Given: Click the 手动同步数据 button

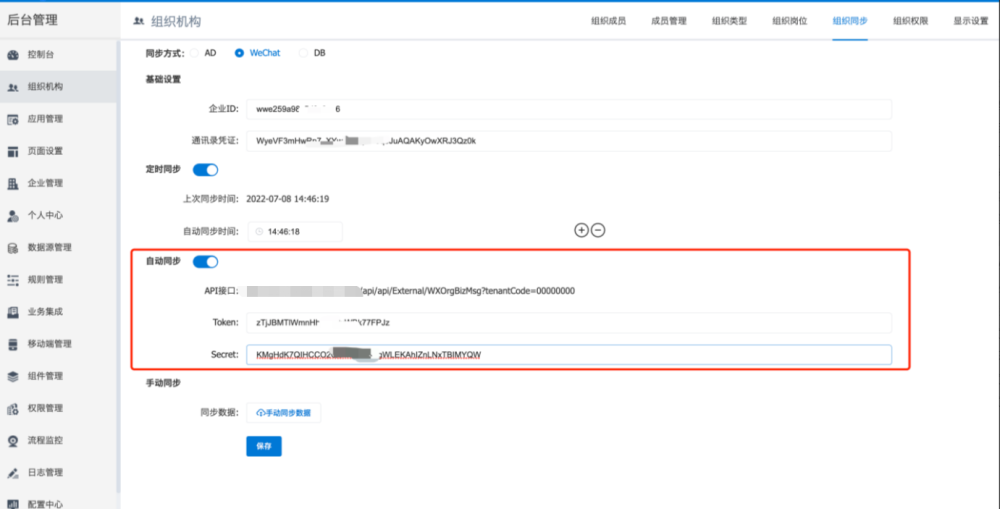Looking at the screenshot, I should (x=284, y=413).
